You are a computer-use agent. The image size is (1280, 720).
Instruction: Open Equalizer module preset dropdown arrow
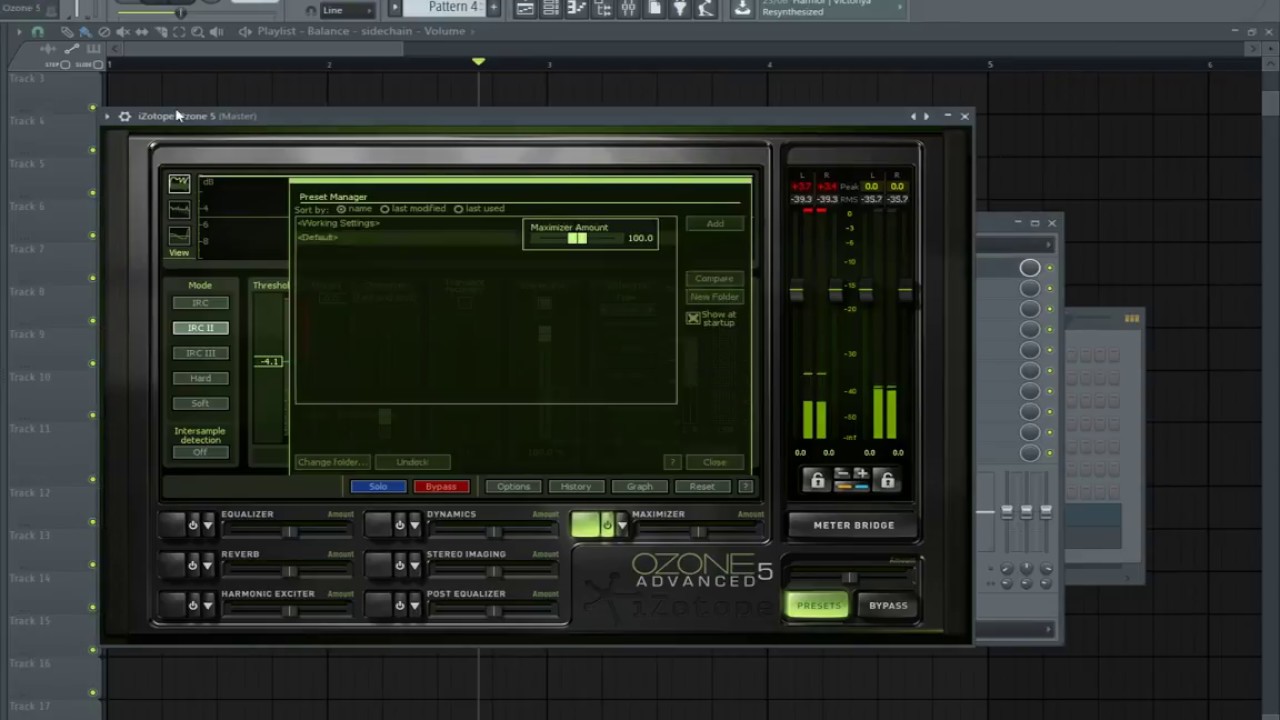pyautogui.click(x=208, y=525)
